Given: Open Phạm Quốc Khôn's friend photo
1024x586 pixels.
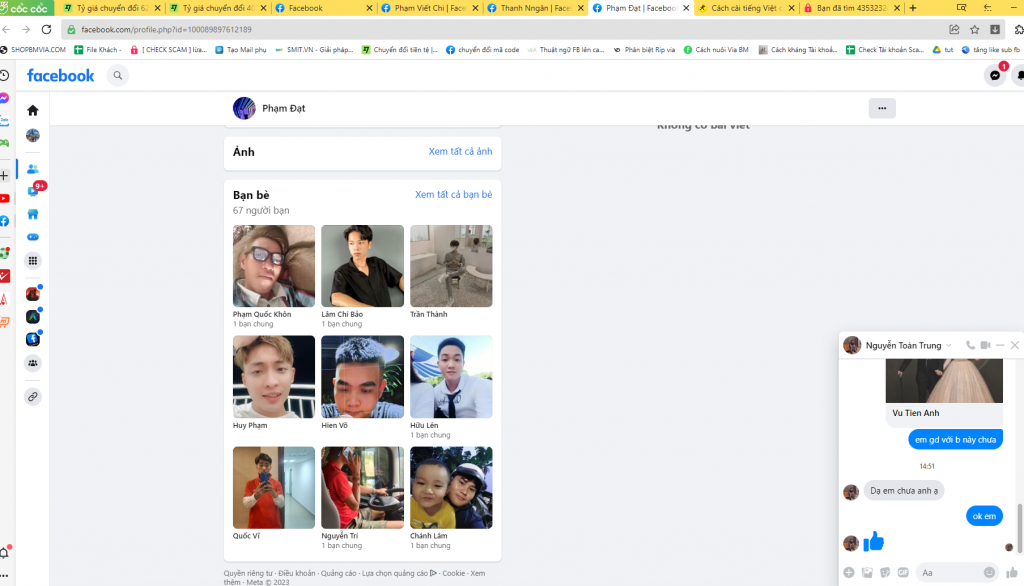Looking at the screenshot, I should pos(274,266).
